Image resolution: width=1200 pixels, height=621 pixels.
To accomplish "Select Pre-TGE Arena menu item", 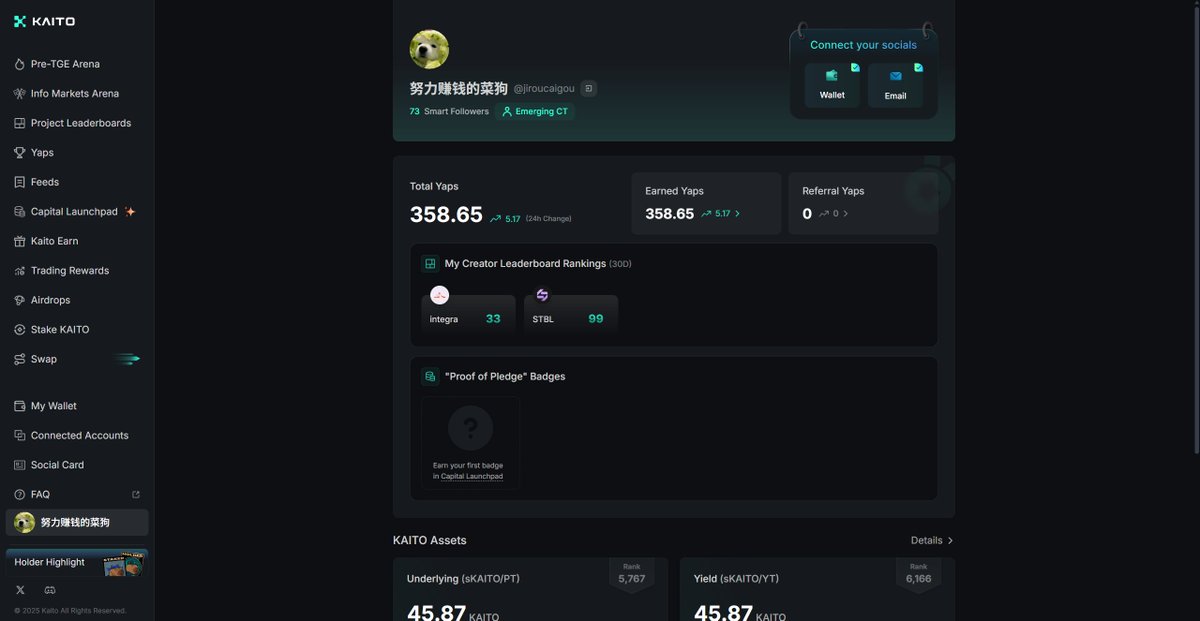I will [x=77, y=64].
